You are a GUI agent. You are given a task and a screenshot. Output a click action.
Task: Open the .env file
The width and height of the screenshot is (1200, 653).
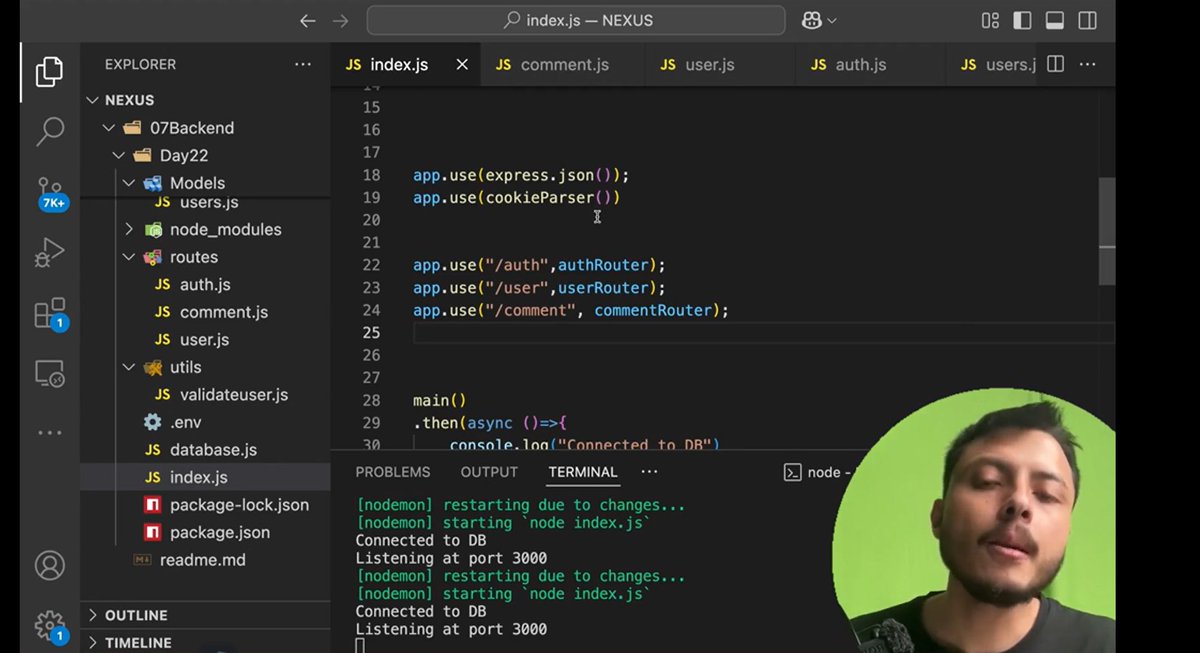click(205, 422)
